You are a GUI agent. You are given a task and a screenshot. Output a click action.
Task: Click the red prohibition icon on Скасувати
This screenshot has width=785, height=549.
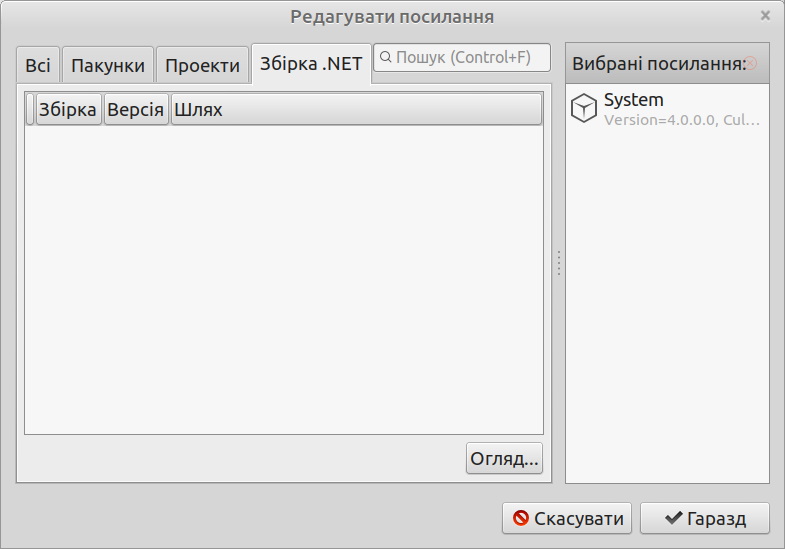coord(521,518)
